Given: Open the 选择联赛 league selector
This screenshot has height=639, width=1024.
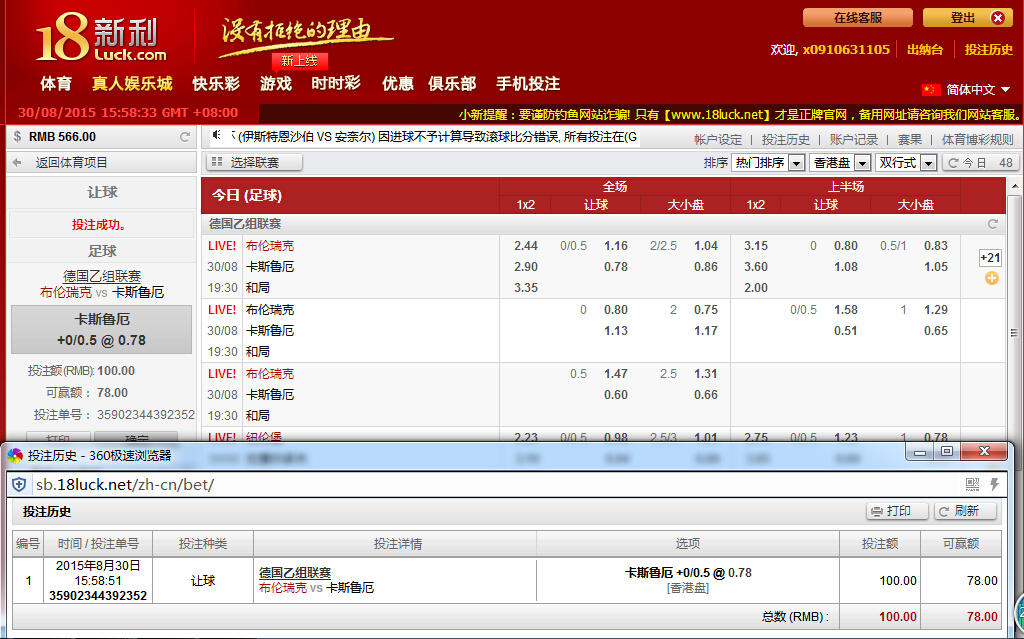Looking at the screenshot, I should point(254,162).
